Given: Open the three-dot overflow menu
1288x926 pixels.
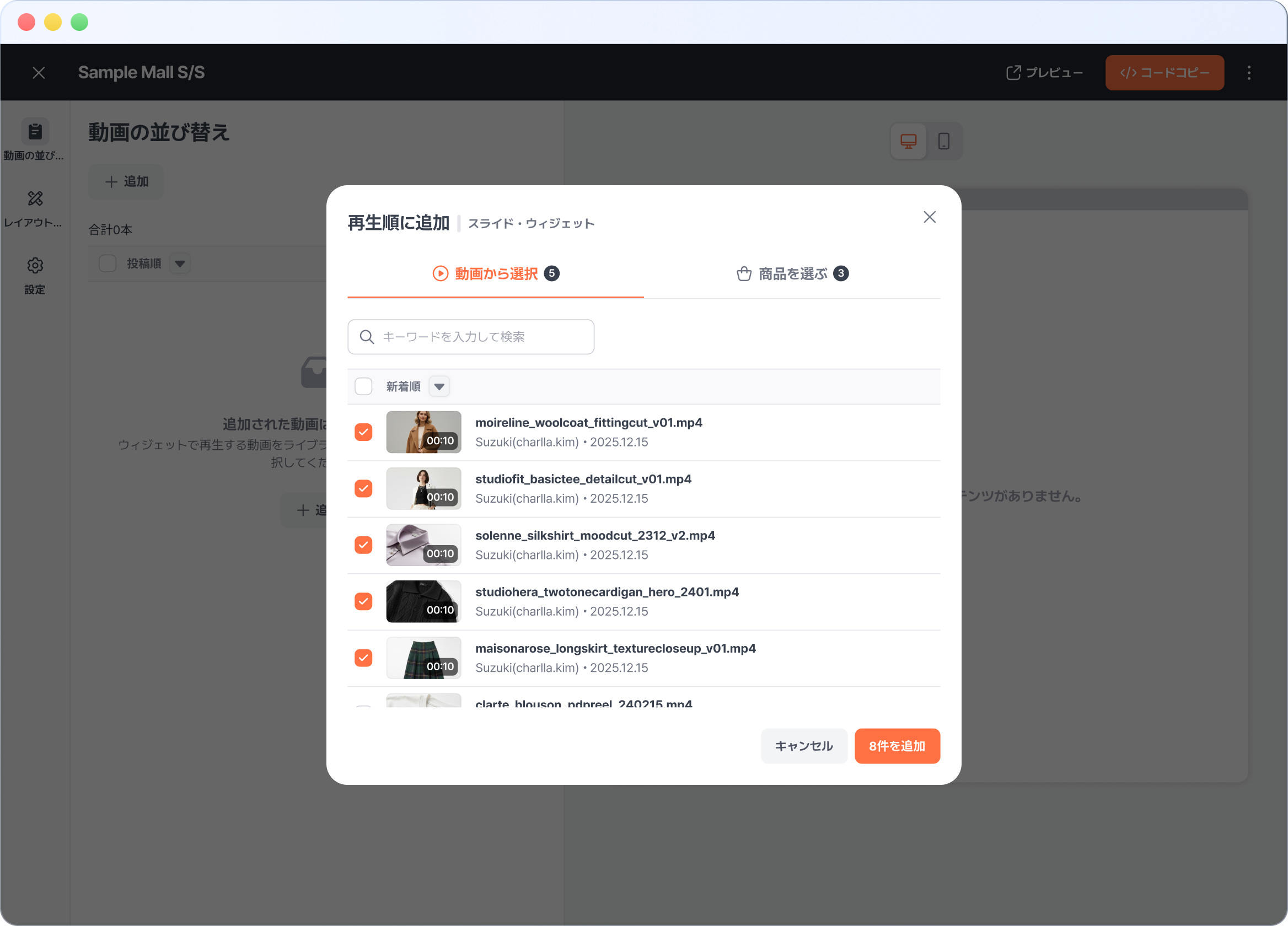Looking at the screenshot, I should pyautogui.click(x=1249, y=73).
